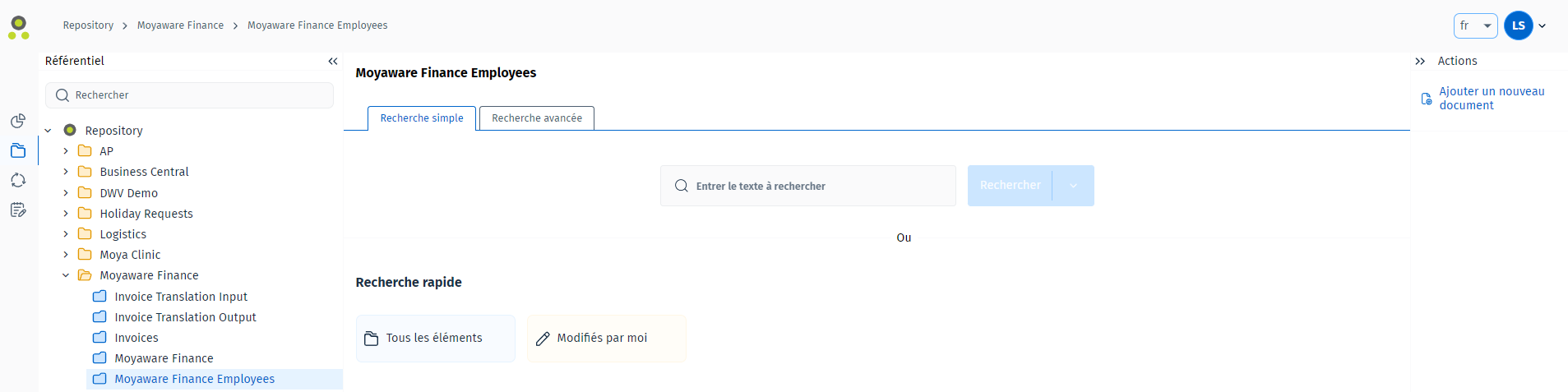This screenshot has height=392, width=1568.
Task: Click Moyaware Finance Employees breadcrumb
Action: (x=317, y=25)
